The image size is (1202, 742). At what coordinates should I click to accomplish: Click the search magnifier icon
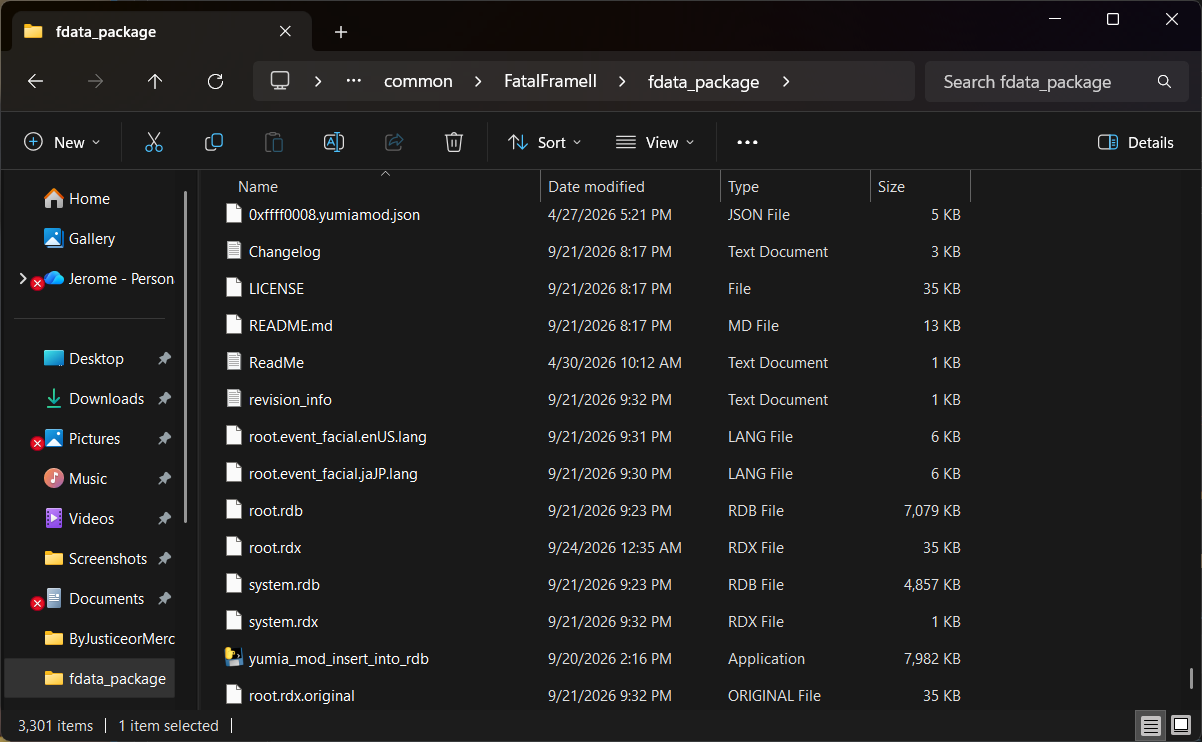point(1164,82)
